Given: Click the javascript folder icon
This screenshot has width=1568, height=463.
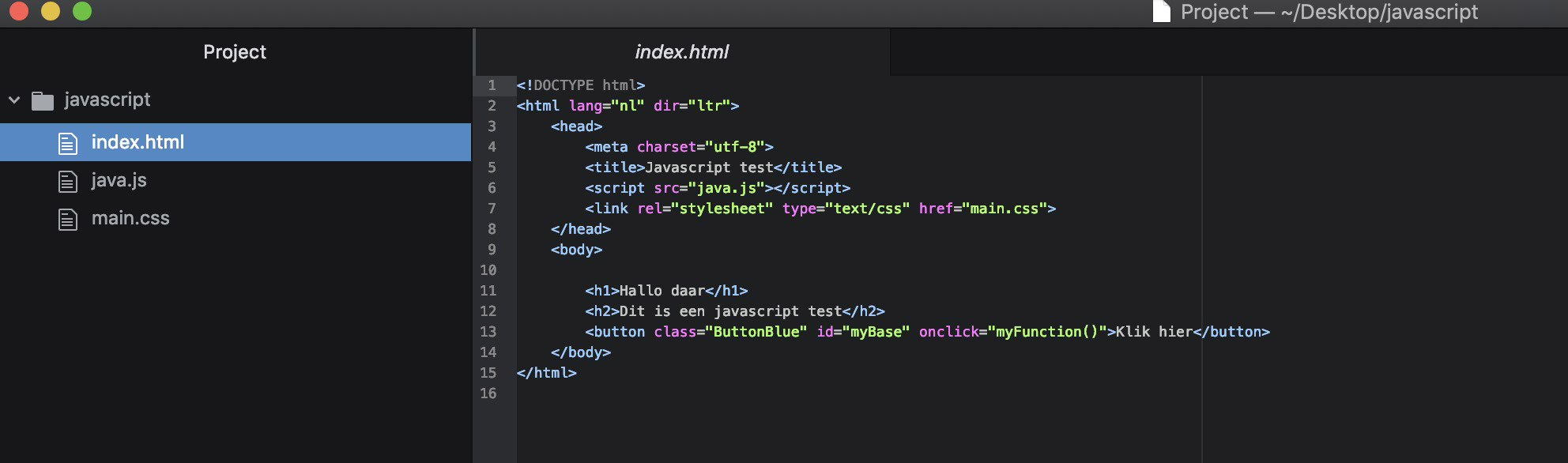Looking at the screenshot, I should pyautogui.click(x=43, y=100).
